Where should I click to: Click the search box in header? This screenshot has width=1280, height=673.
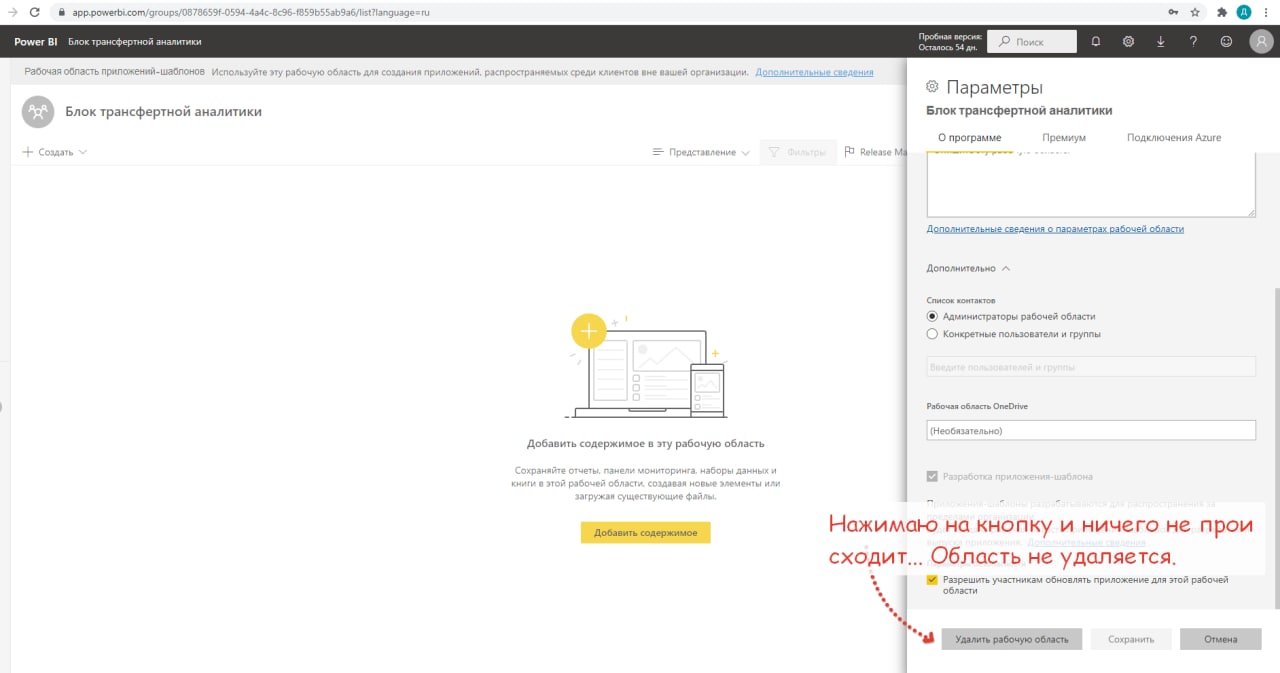[x=1032, y=42]
